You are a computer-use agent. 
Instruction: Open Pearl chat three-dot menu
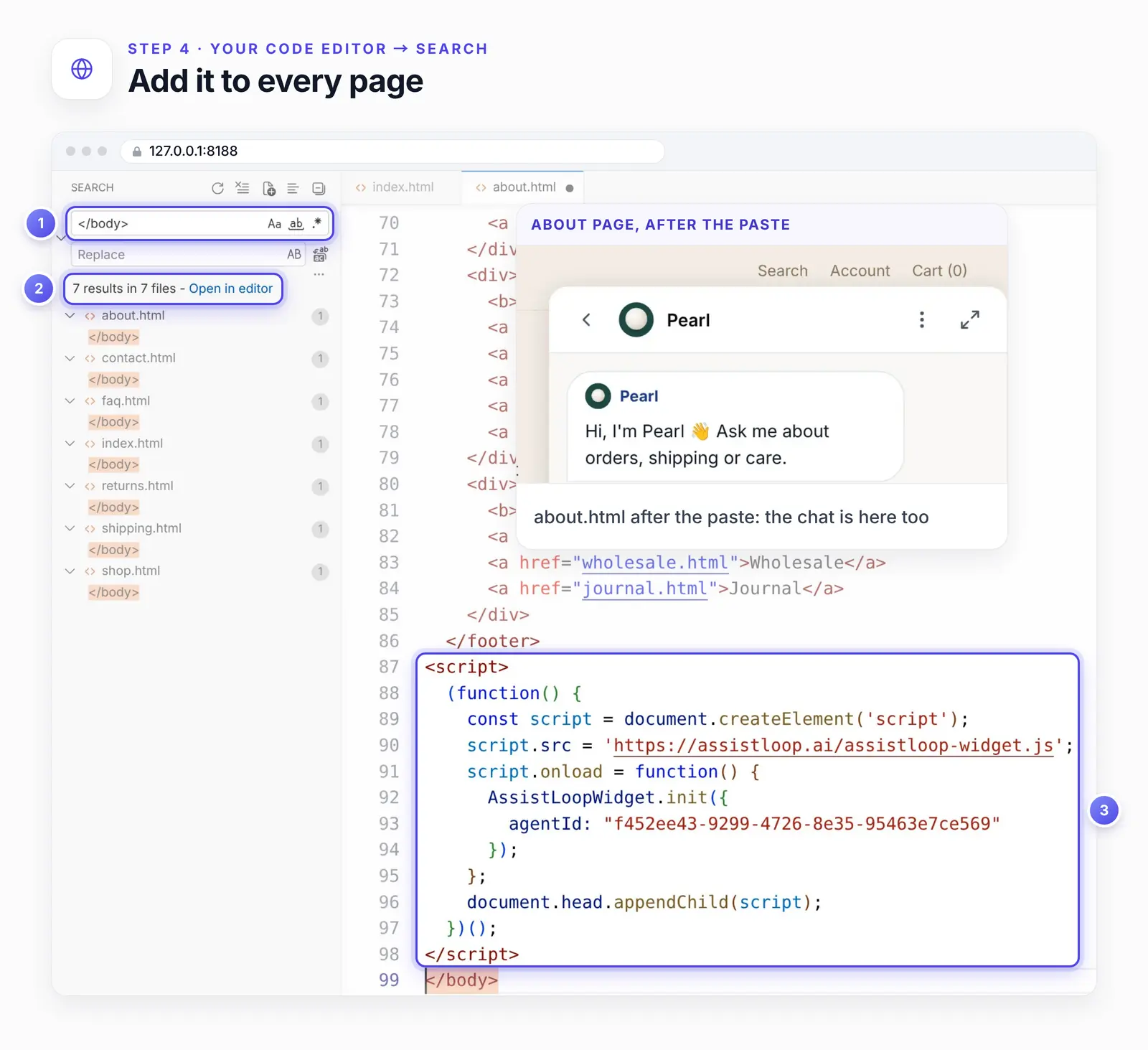[x=922, y=320]
